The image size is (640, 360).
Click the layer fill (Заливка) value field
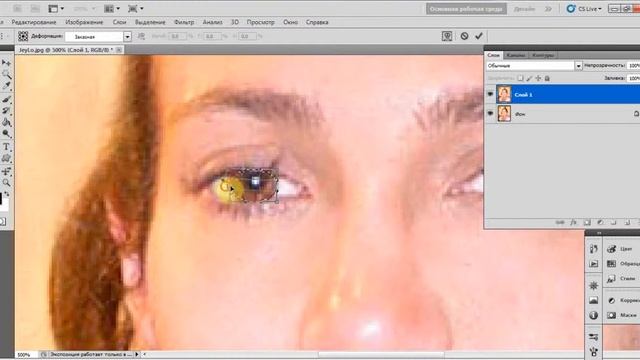(633, 78)
